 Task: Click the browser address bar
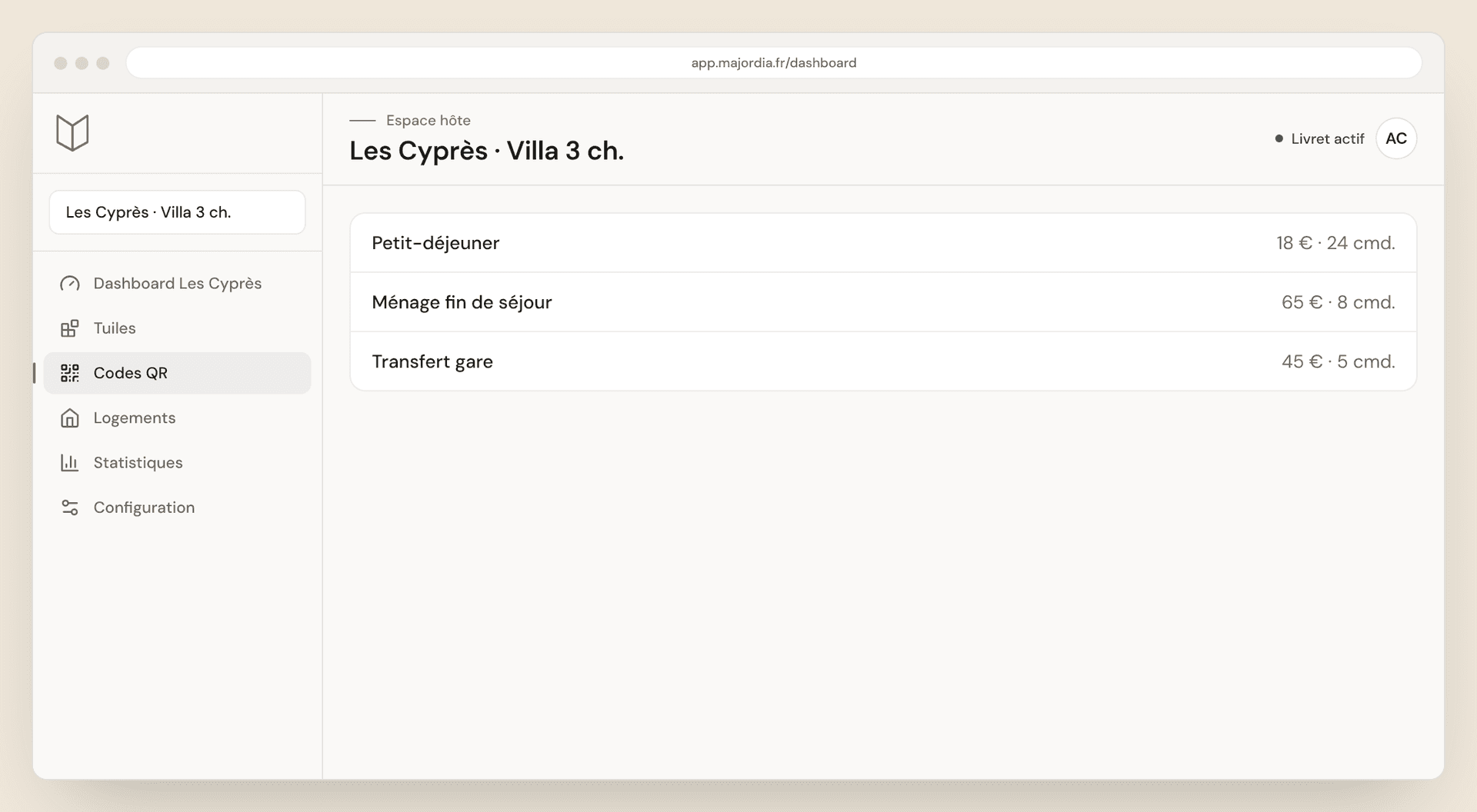point(774,63)
